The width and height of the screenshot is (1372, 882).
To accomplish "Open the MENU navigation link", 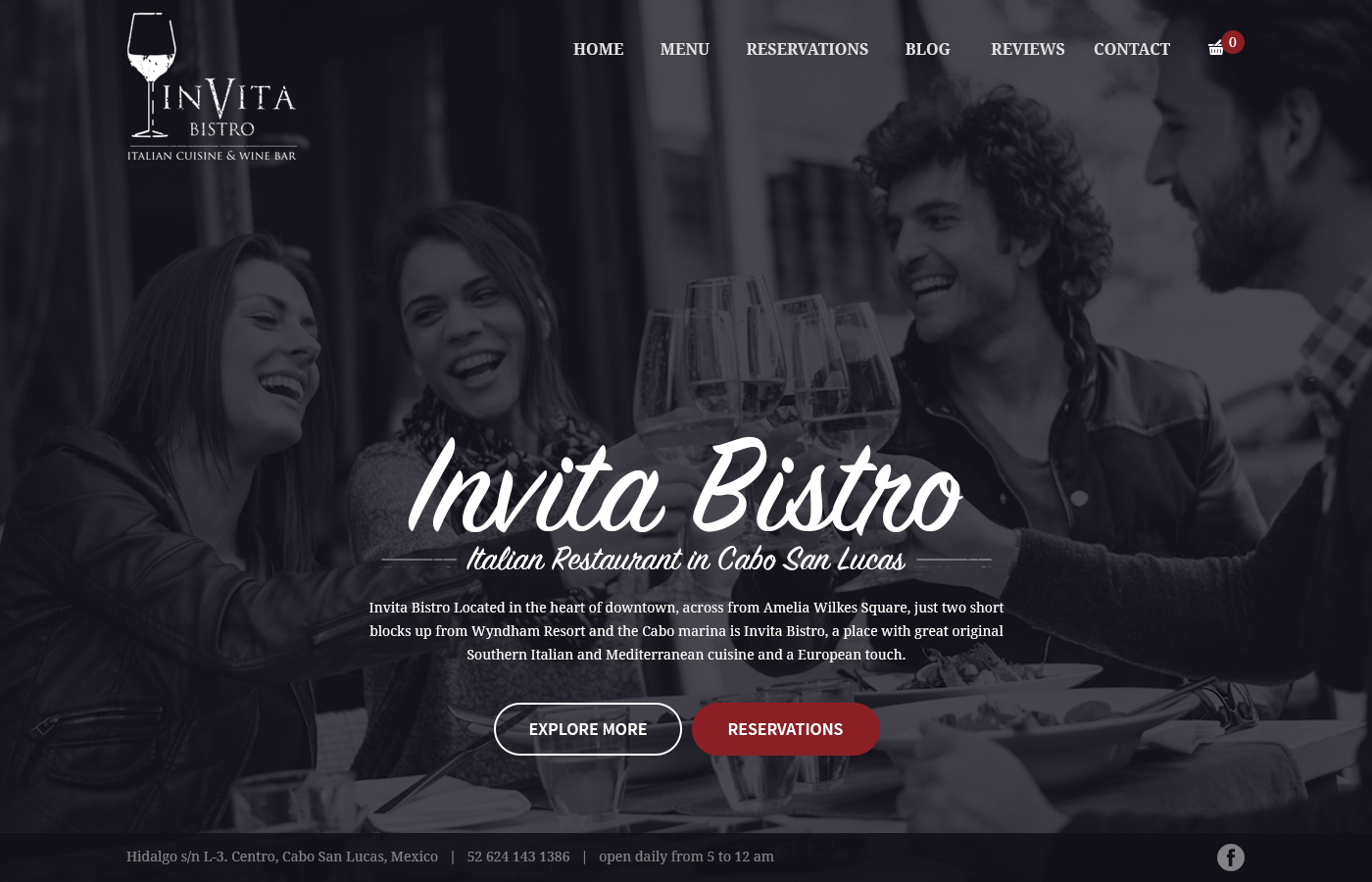I will tap(684, 49).
